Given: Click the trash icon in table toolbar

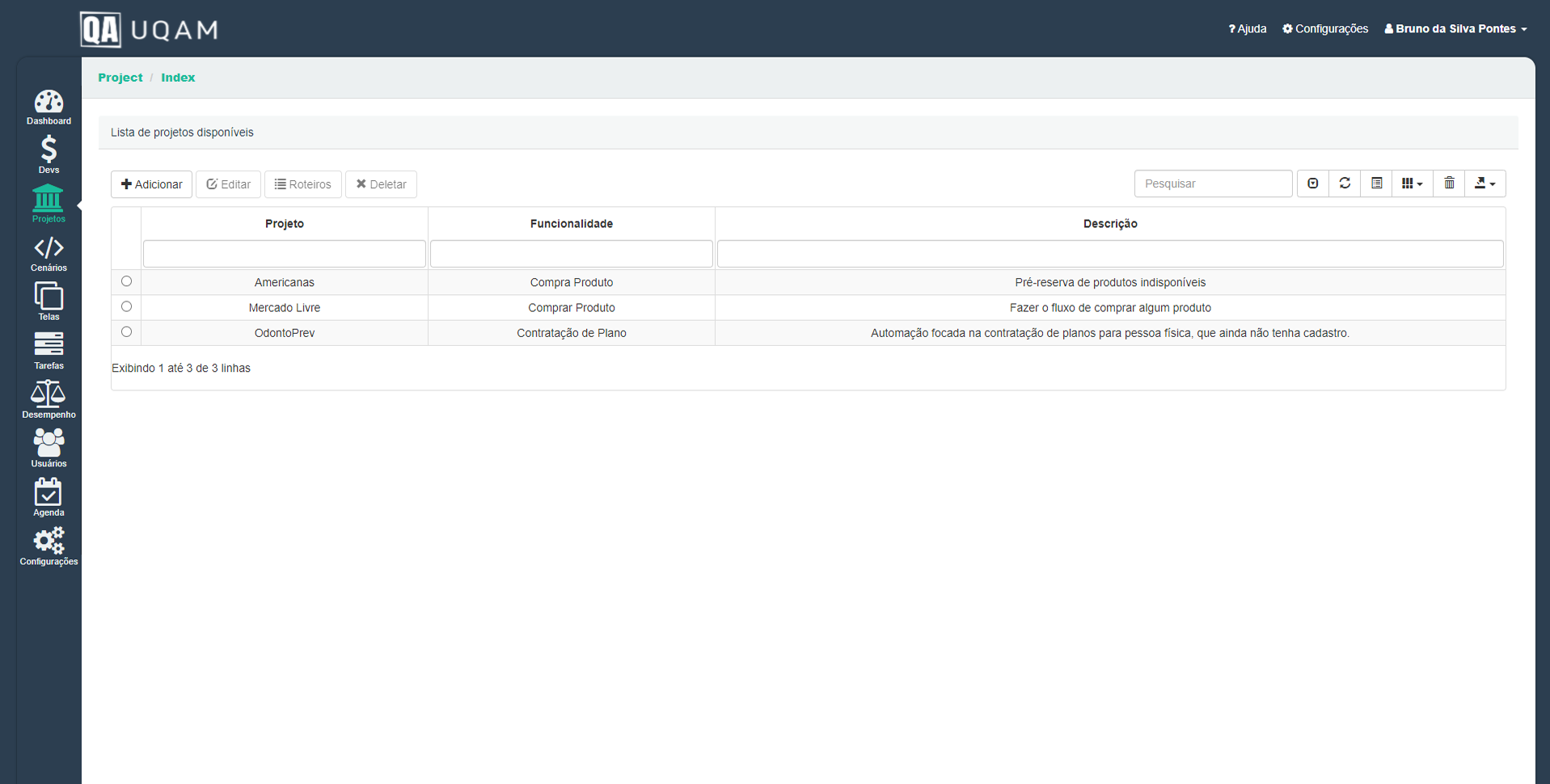Looking at the screenshot, I should click(x=1449, y=183).
